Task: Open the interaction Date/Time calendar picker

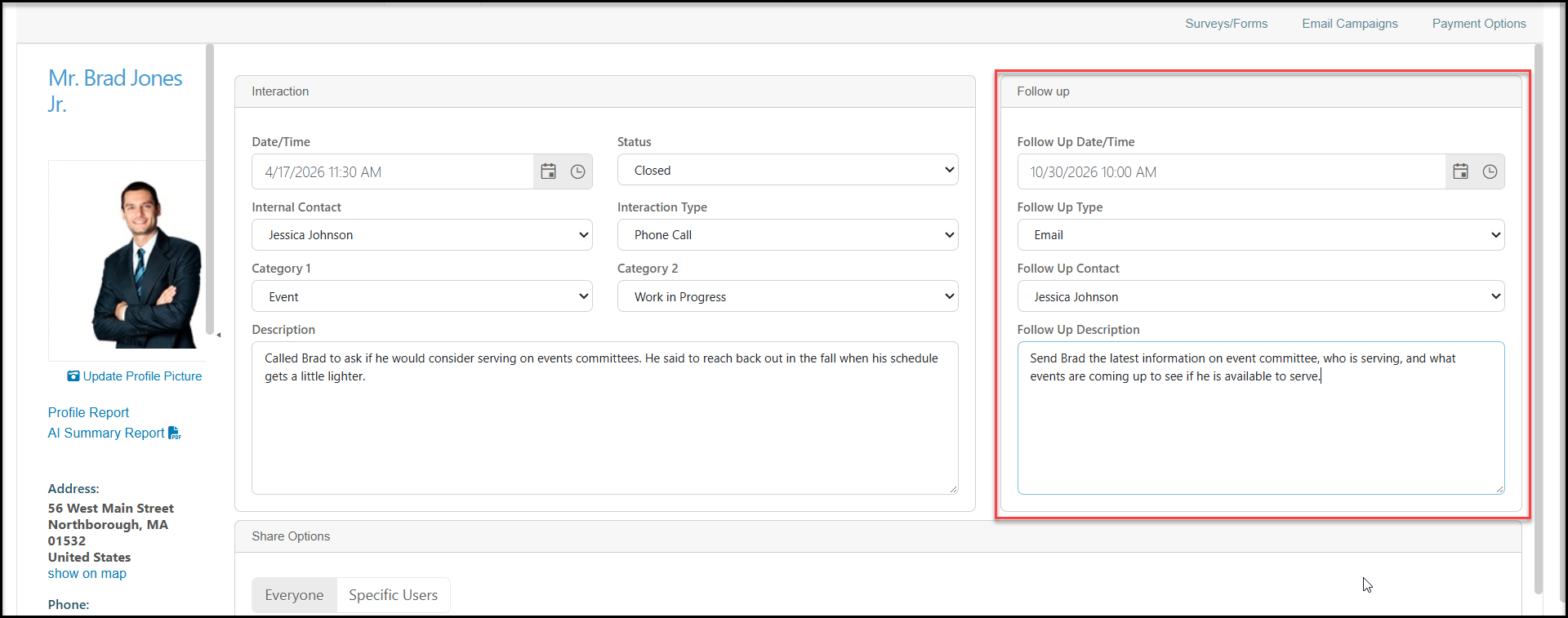Action: [x=549, y=171]
